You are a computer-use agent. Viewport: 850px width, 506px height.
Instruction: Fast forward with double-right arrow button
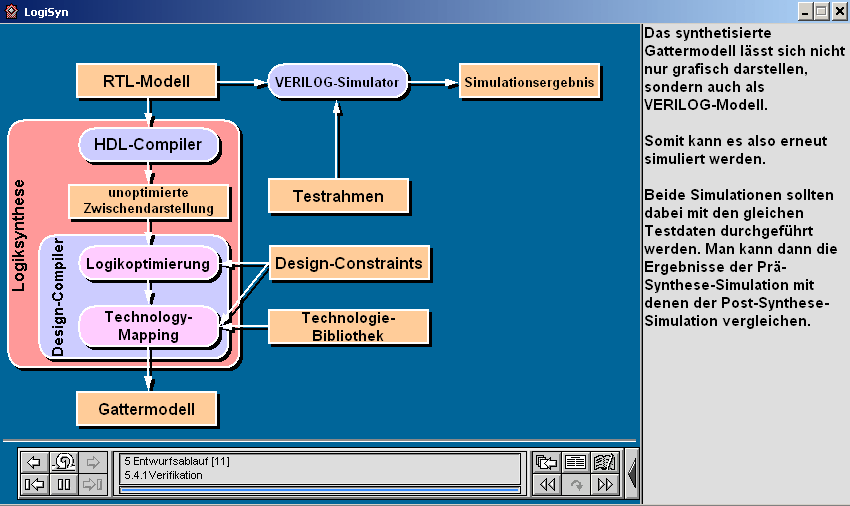pyautogui.click(x=604, y=484)
